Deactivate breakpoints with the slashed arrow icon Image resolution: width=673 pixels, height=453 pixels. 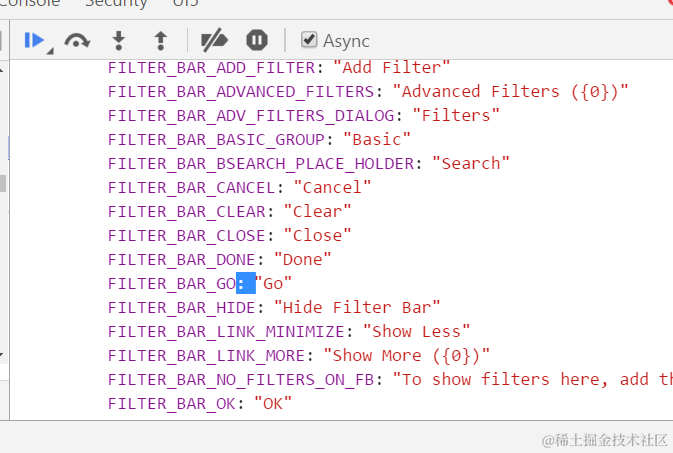(x=214, y=41)
